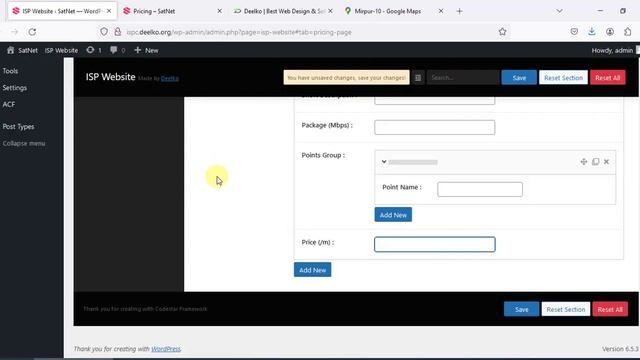Focus the Package (Mbps) input field
Screen dimensions: 640x360
434,127
